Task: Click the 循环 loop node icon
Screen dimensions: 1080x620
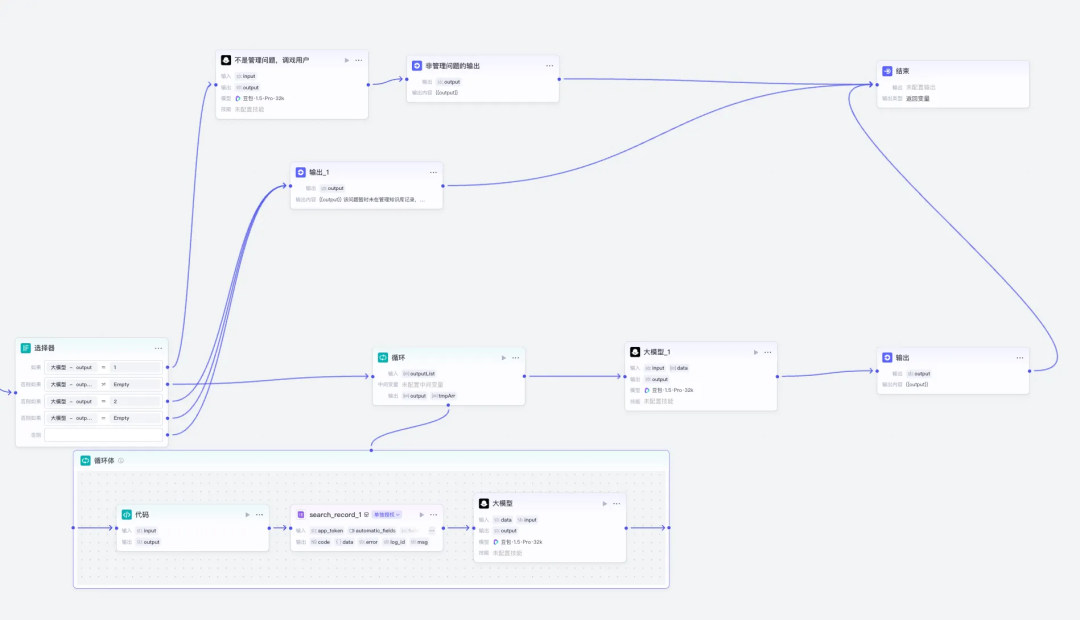Action: click(383, 358)
